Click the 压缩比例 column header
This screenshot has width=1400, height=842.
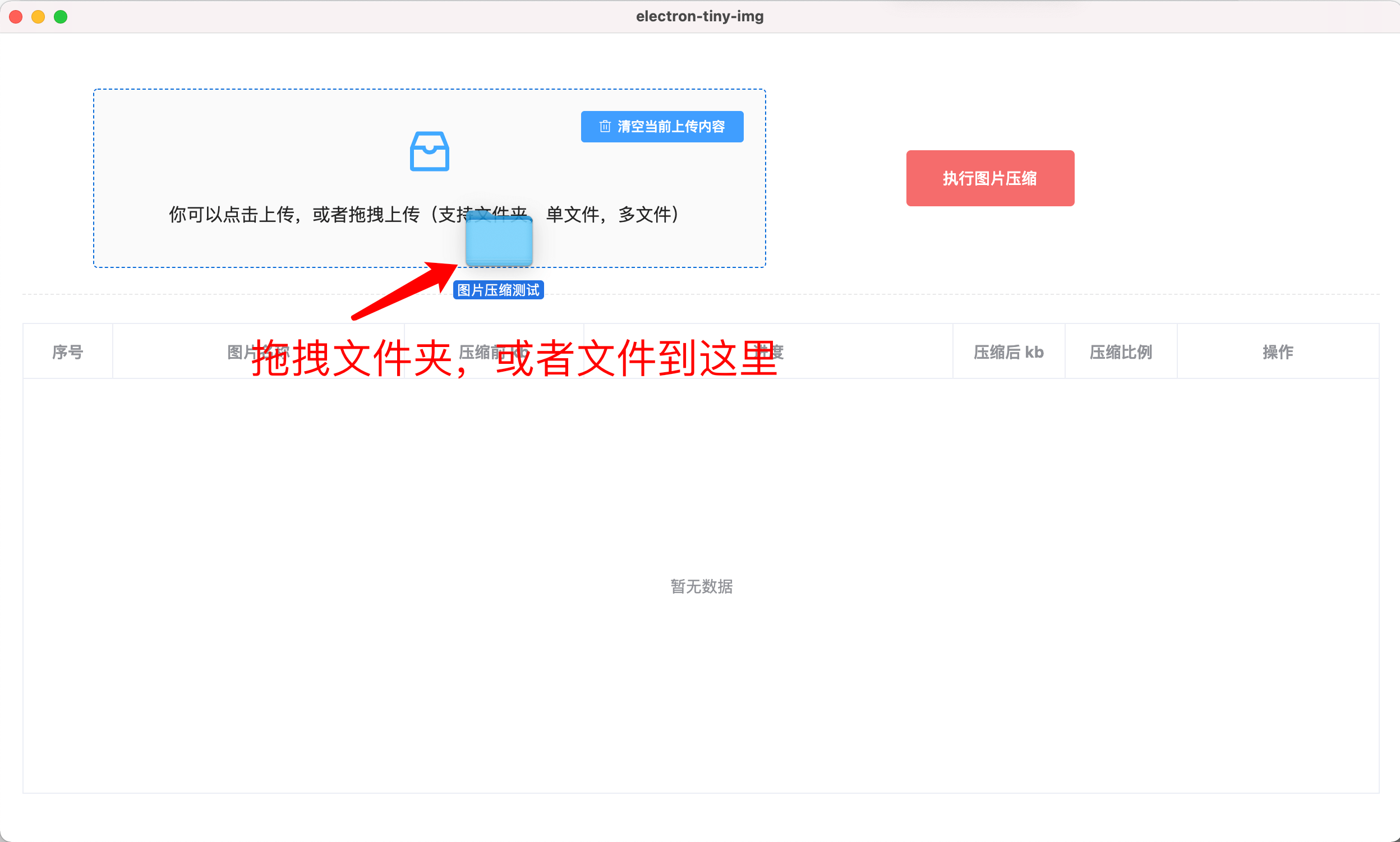coord(1121,352)
